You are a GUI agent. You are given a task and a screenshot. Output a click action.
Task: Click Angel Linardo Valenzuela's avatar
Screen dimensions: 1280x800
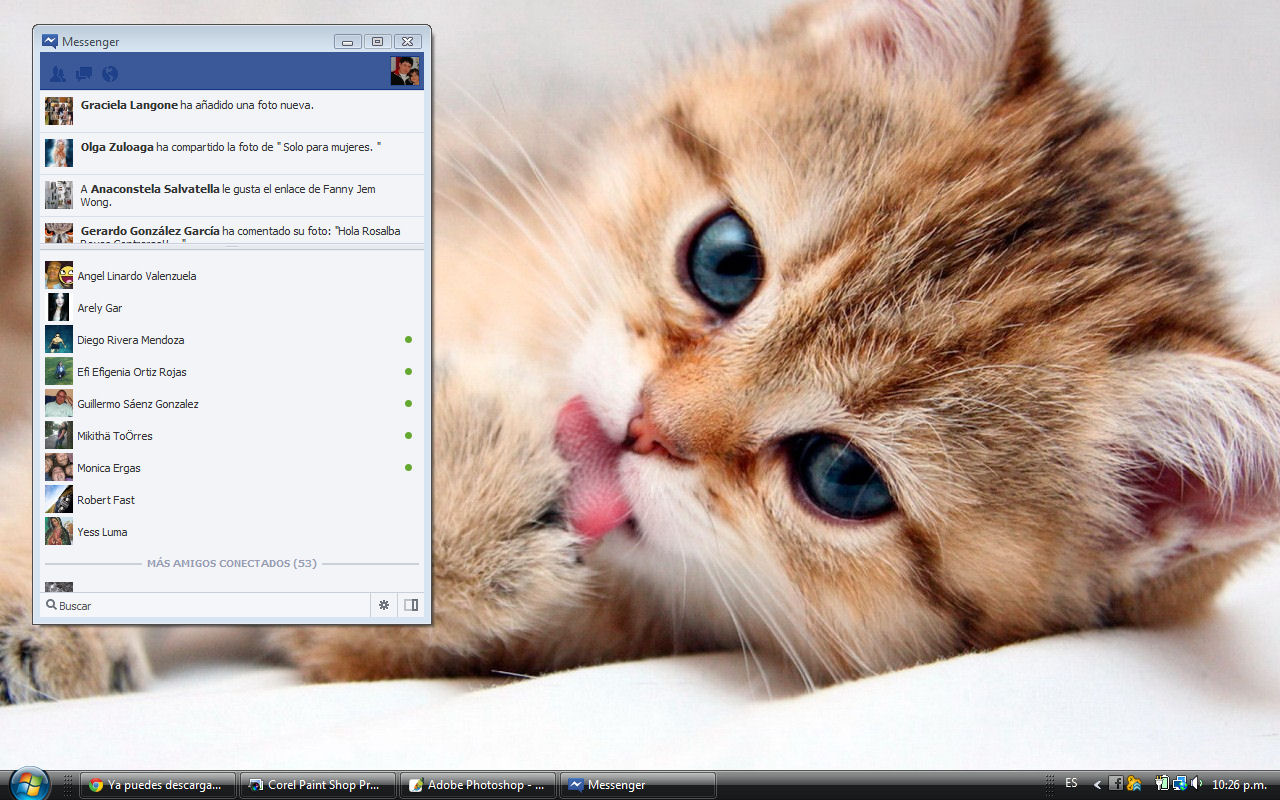point(59,275)
